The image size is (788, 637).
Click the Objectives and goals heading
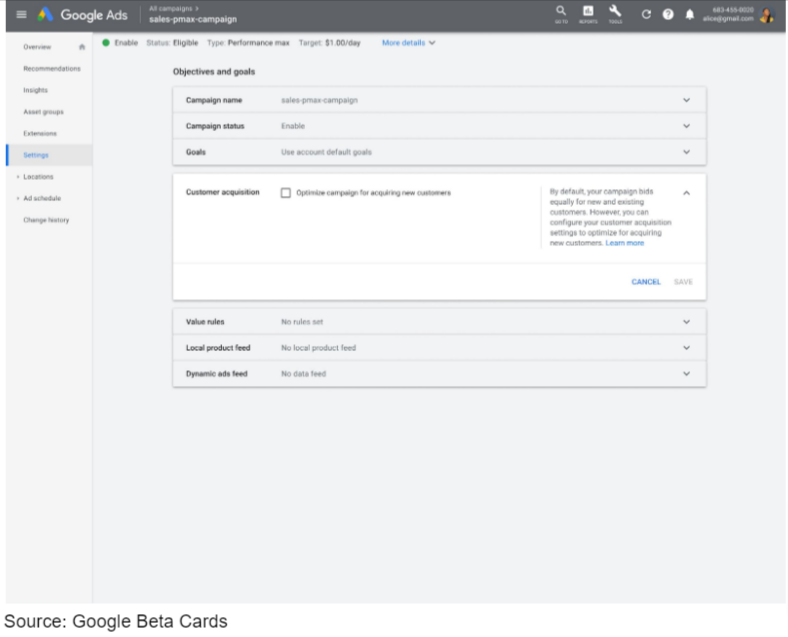pyautogui.click(x=214, y=72)
